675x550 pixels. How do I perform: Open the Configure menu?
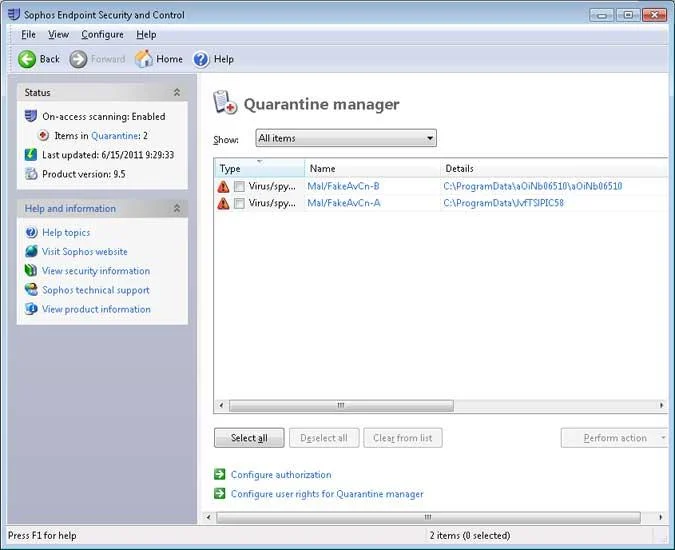pyautogui.click(x=102, y=34)
